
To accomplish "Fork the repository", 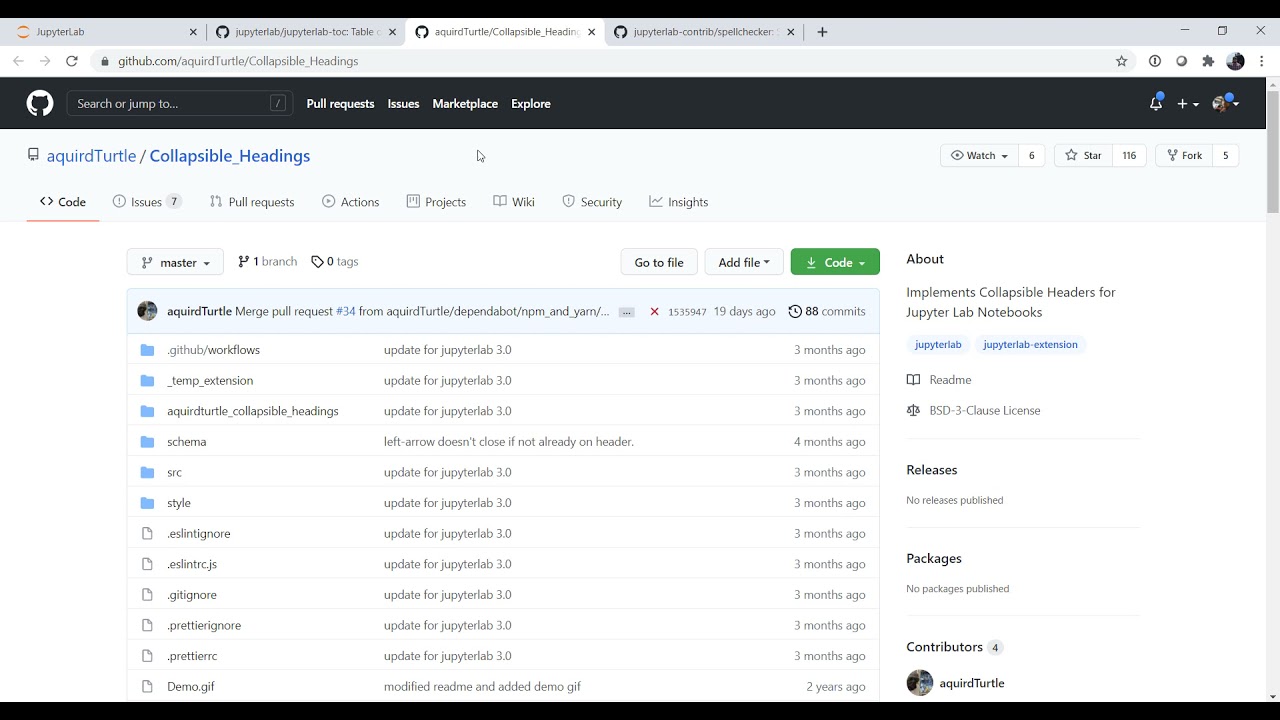I will (x=1184, y=155).
